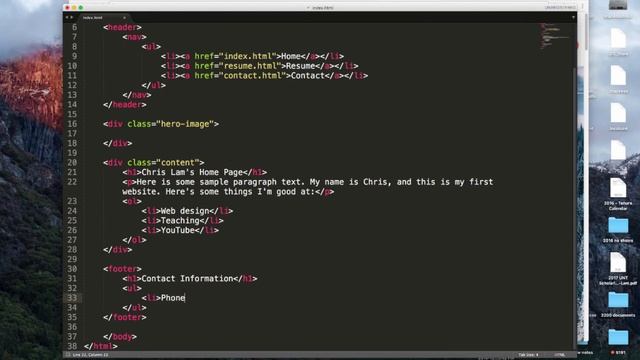Click line number 22 in gutter

[72, 182]
